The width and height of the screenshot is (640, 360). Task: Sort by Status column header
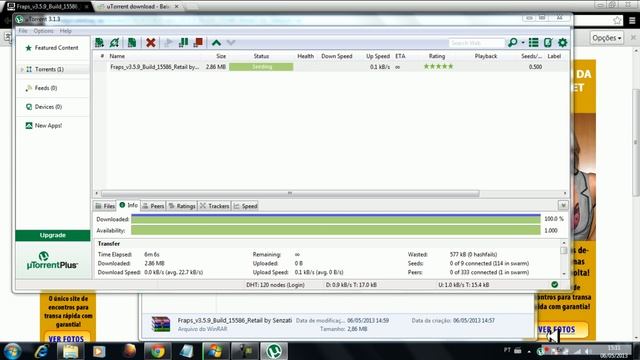click(x=261, y=56)
